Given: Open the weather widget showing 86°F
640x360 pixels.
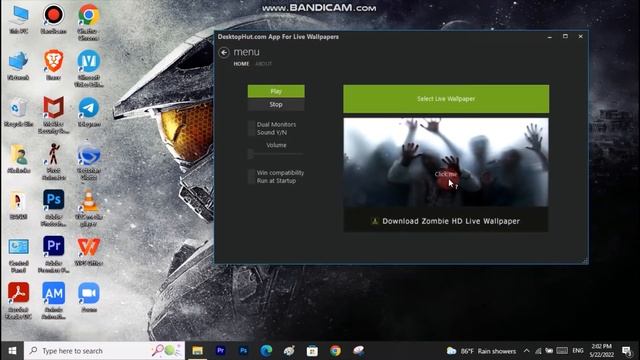Looking at the screenshot, I should (481, 351).
